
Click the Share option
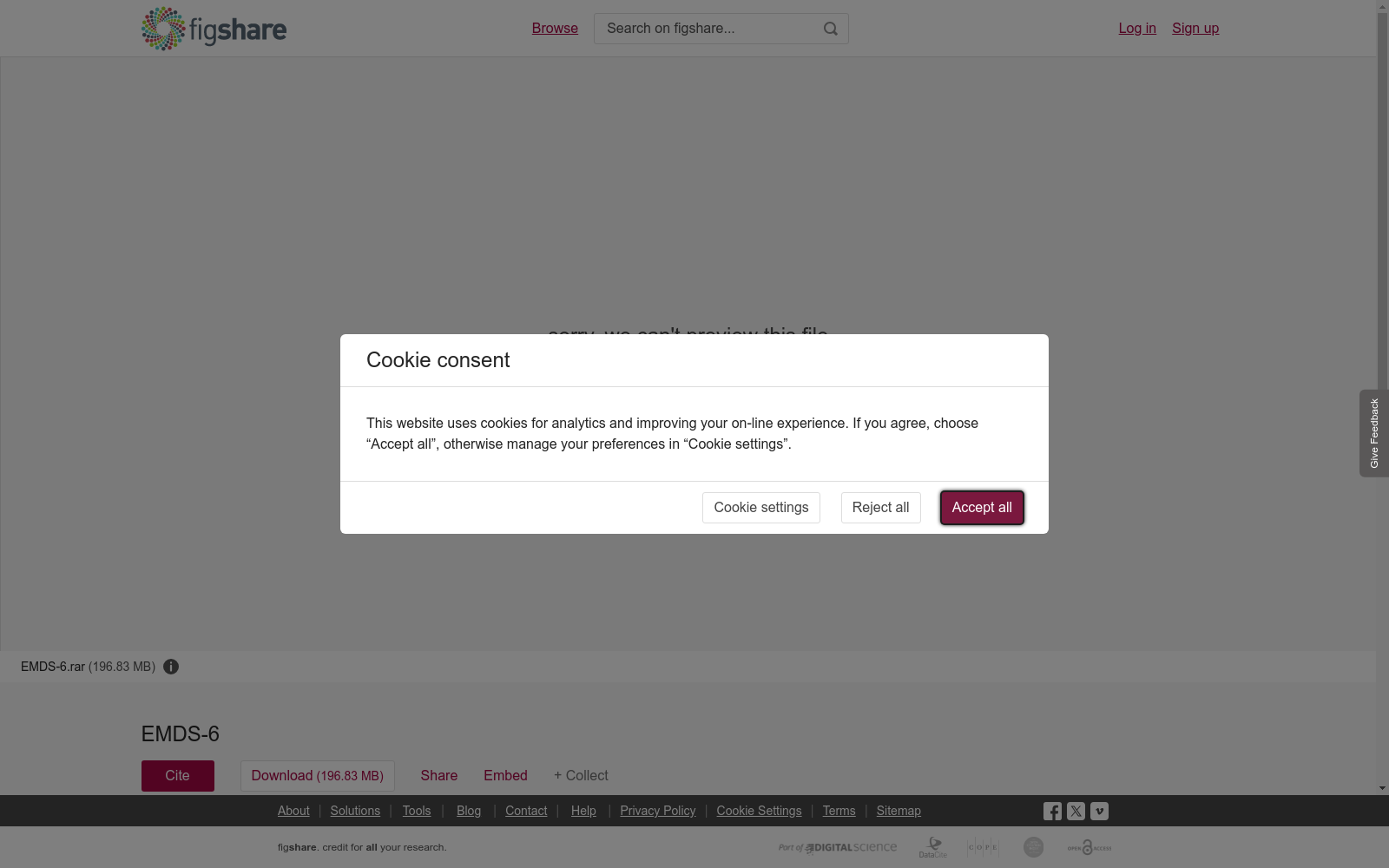tap(438, 776)
